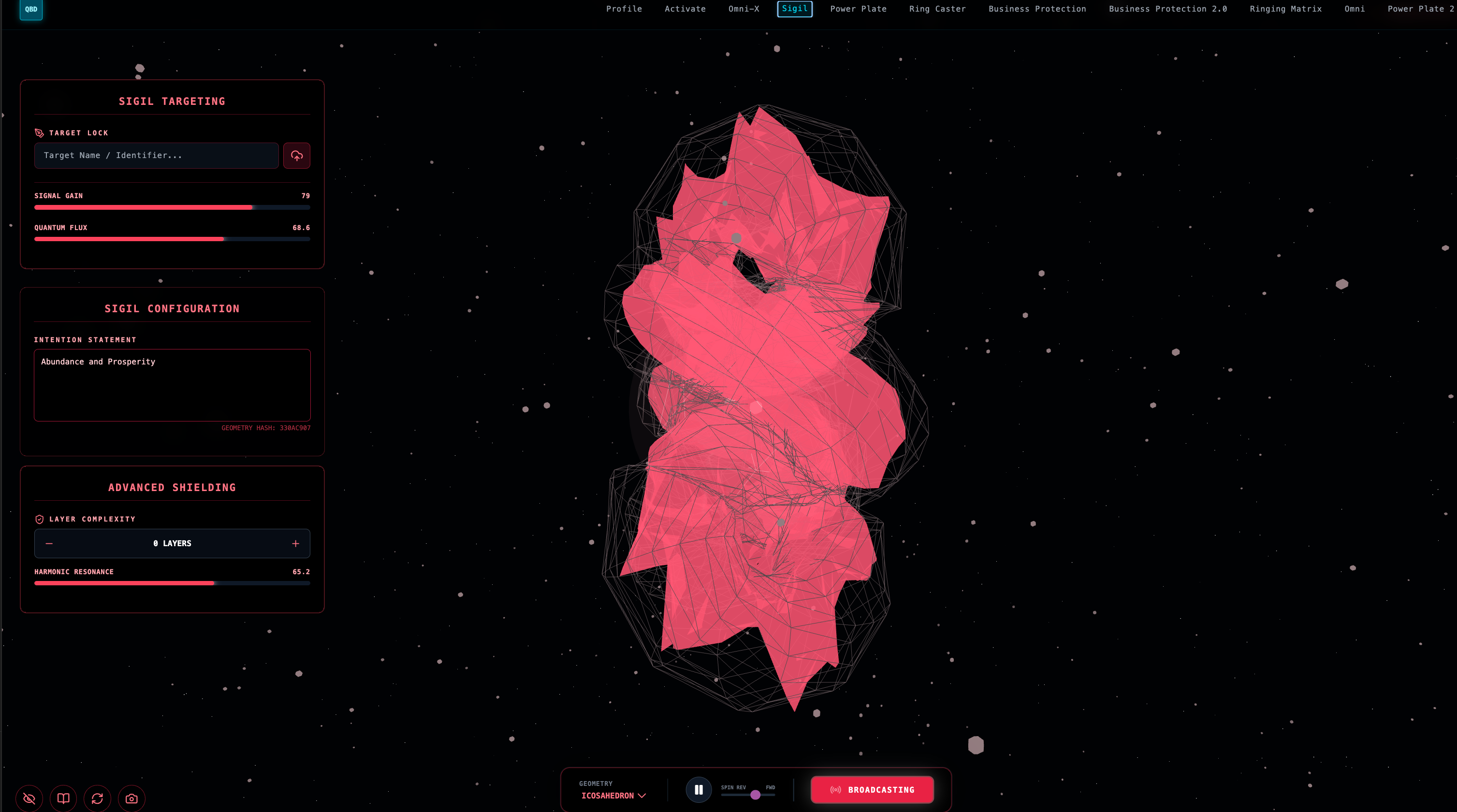Click the QBD logo icon

(x=31, y=9)
